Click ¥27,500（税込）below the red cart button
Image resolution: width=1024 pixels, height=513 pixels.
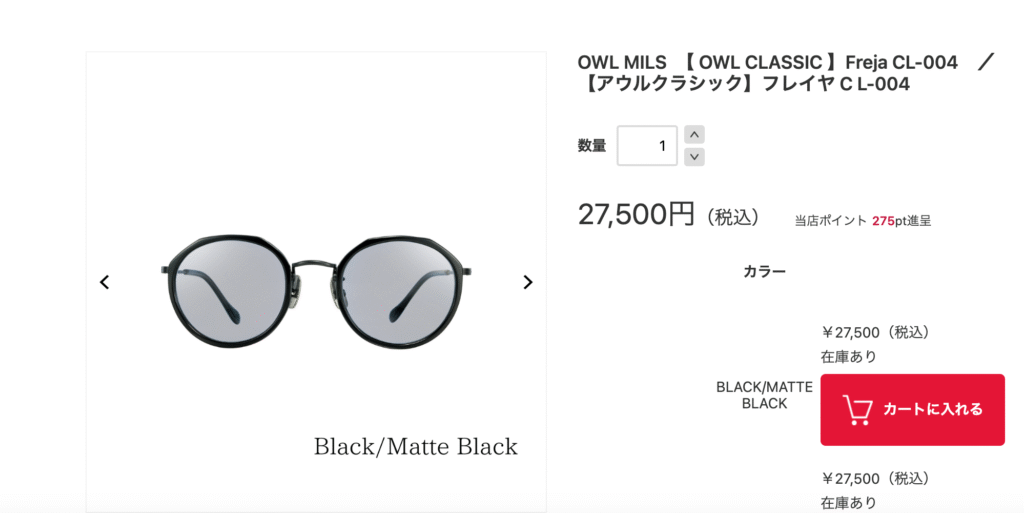(876, 478)
